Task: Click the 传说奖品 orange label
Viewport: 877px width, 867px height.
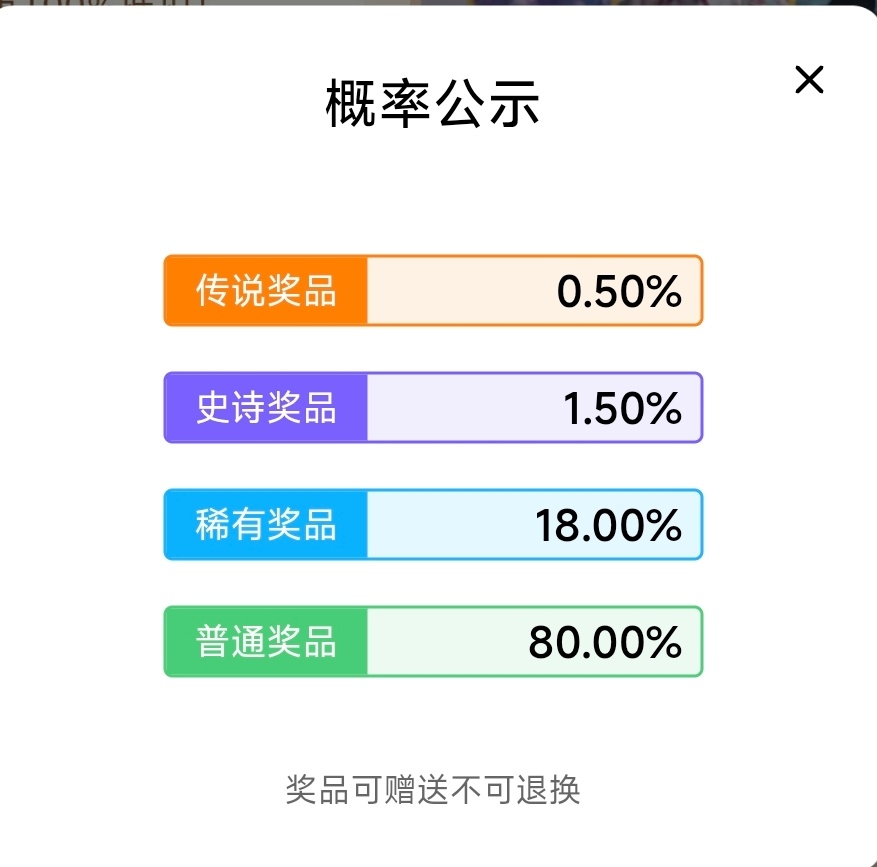Action: (266, 290)
